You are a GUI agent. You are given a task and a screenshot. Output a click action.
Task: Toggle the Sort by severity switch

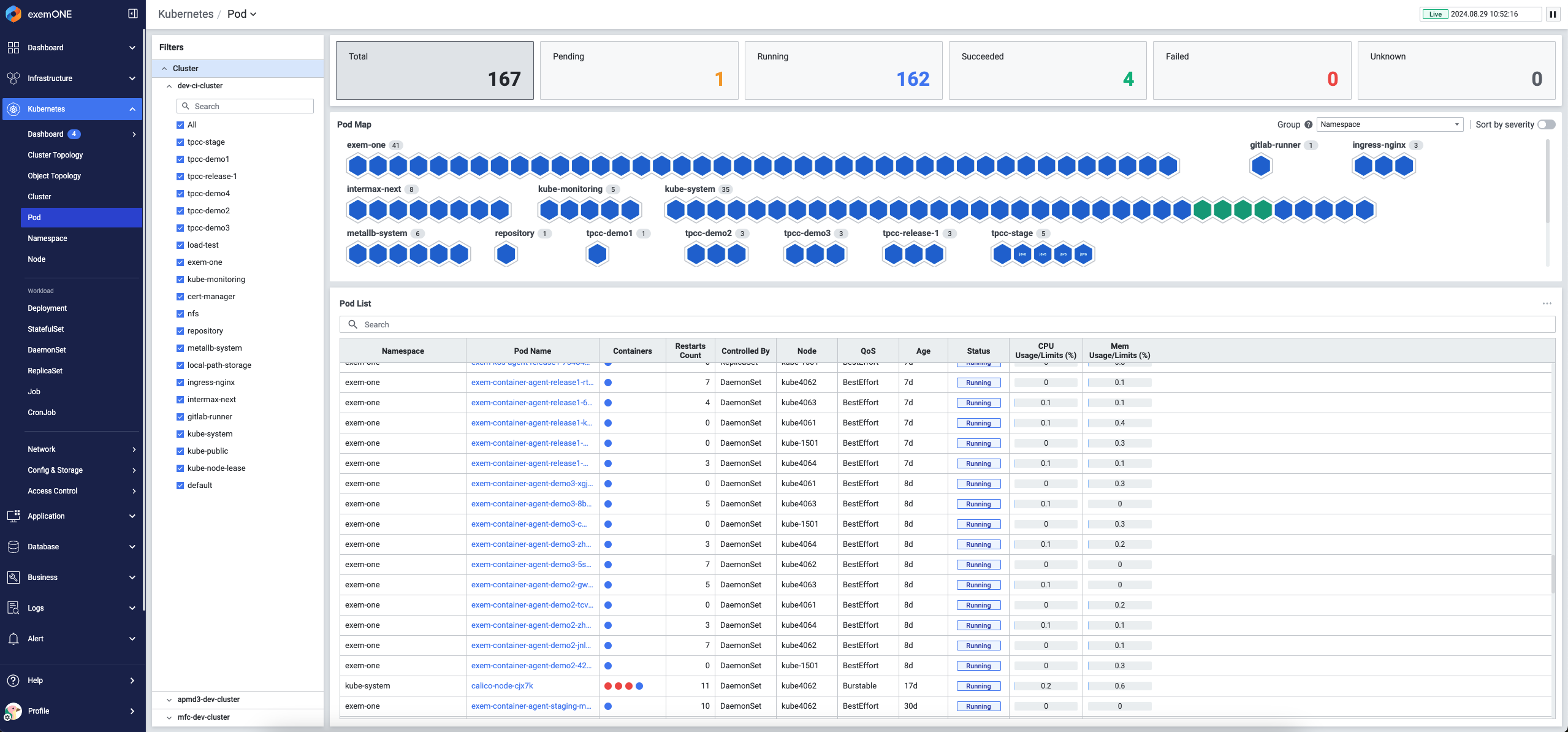point(1546,124)
